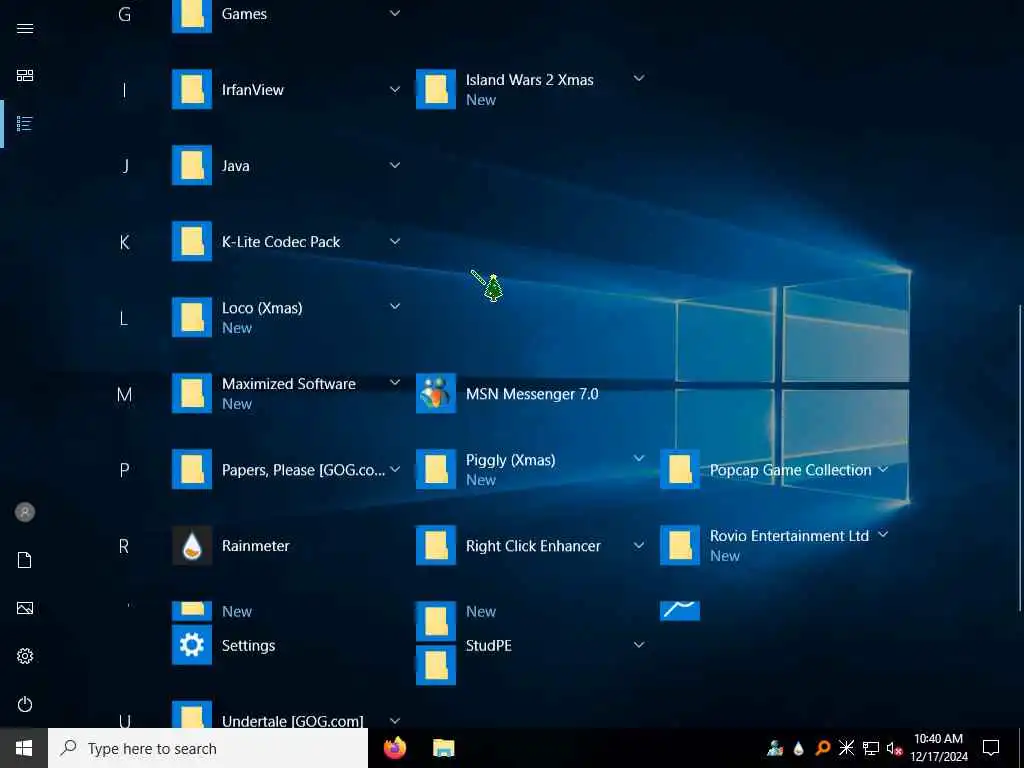Click the taskbar clock showing 10:40 AM
The width and height of the screenshot is (1024, 768).
938,748
